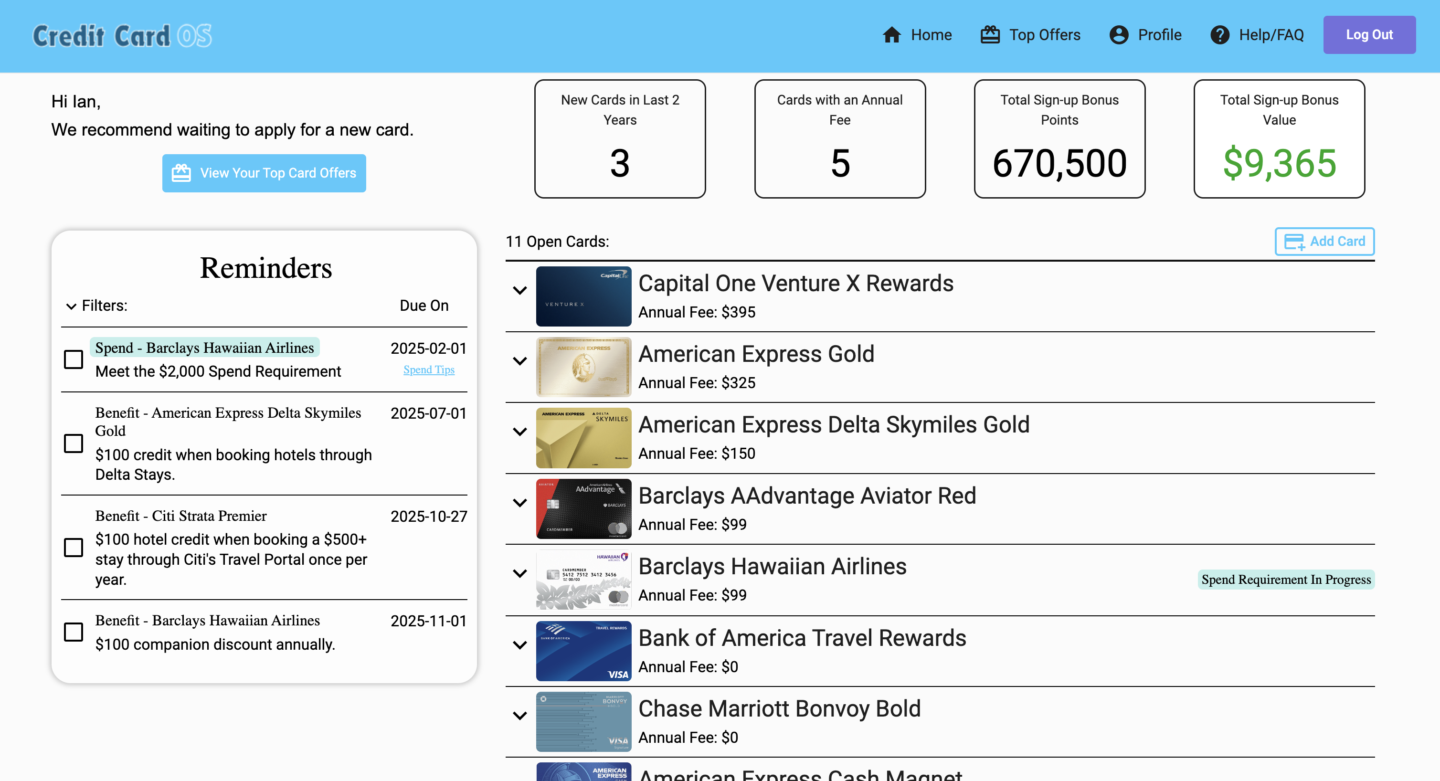This screenshot has width=1440, height=781.
Task: Click the Credit Card OS logo
Action: pos(122,36)
